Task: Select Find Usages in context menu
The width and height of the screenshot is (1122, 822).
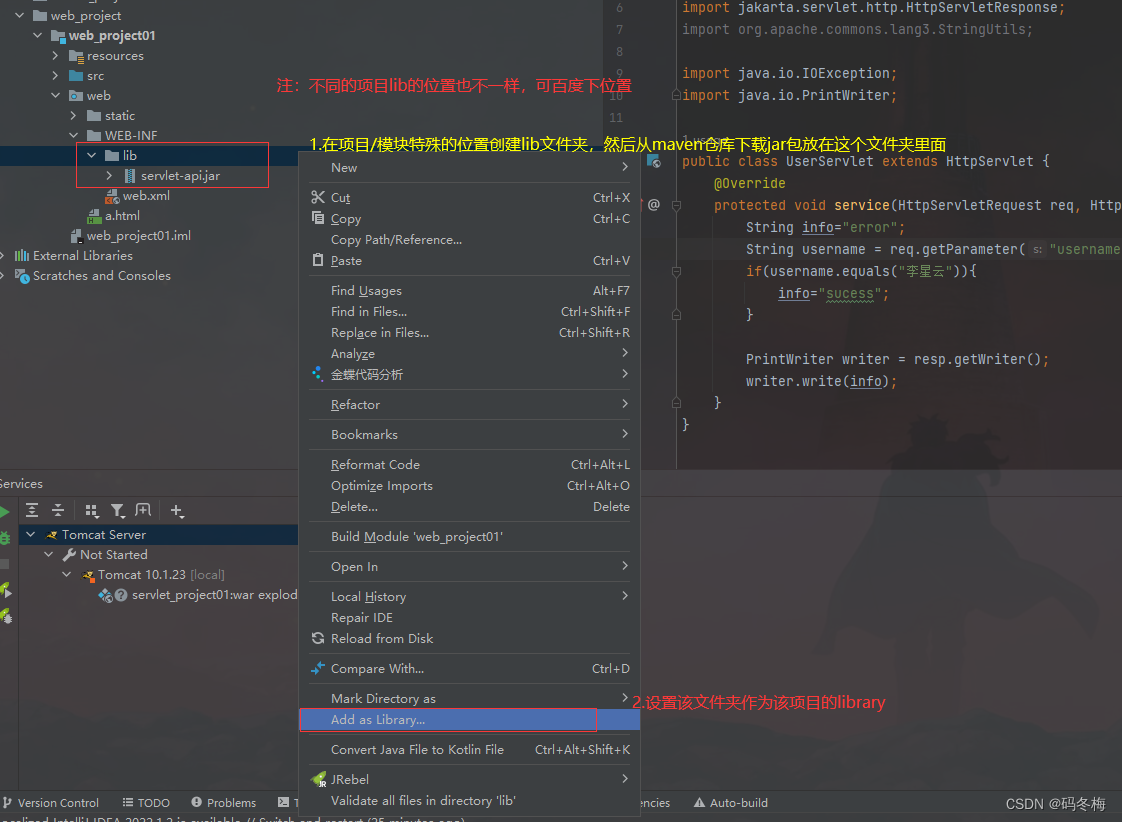Action: [469, 290]
